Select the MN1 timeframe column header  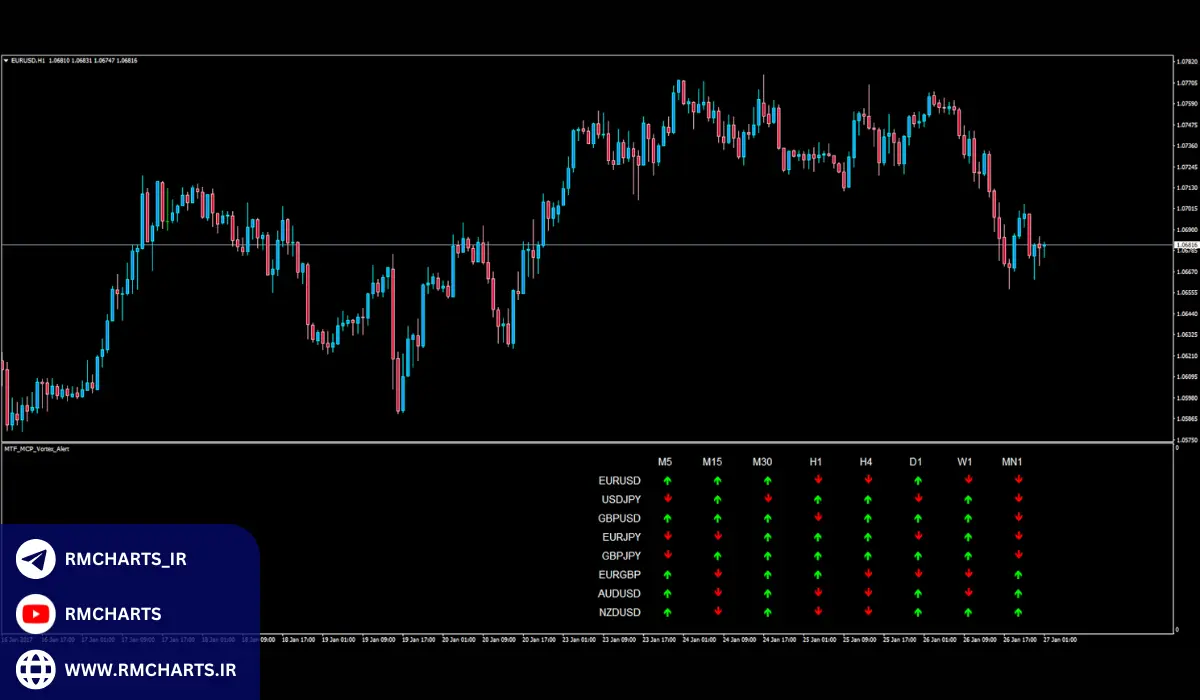[x=1013, y=462]
